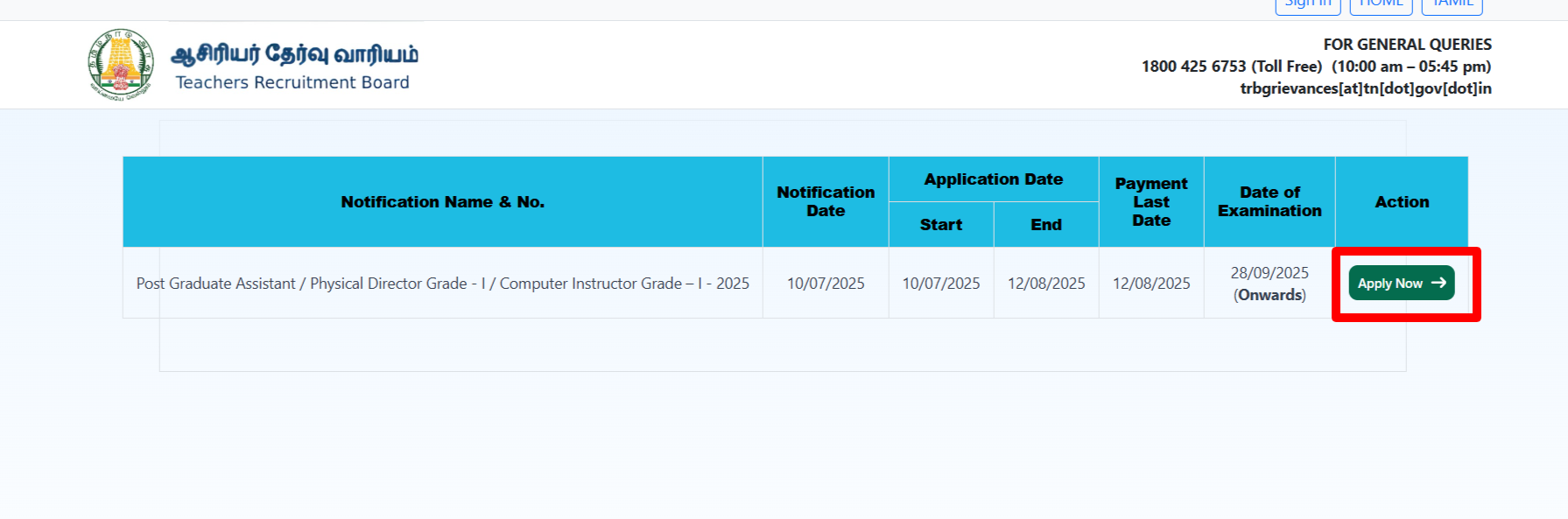Click the trbgrievances email address
Image resolution: width=1568 pixels, height=519 pixels.
[x=1365, y=88]
